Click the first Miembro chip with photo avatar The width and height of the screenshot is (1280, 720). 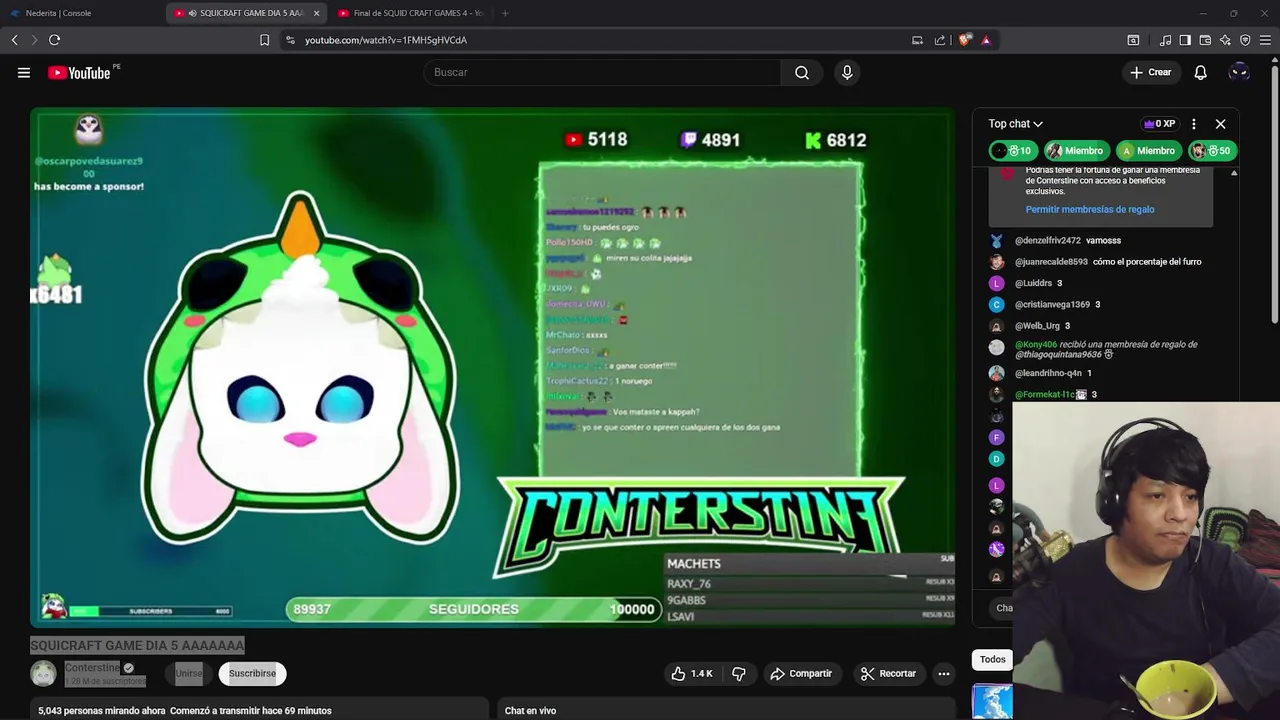click(1075, 151)
